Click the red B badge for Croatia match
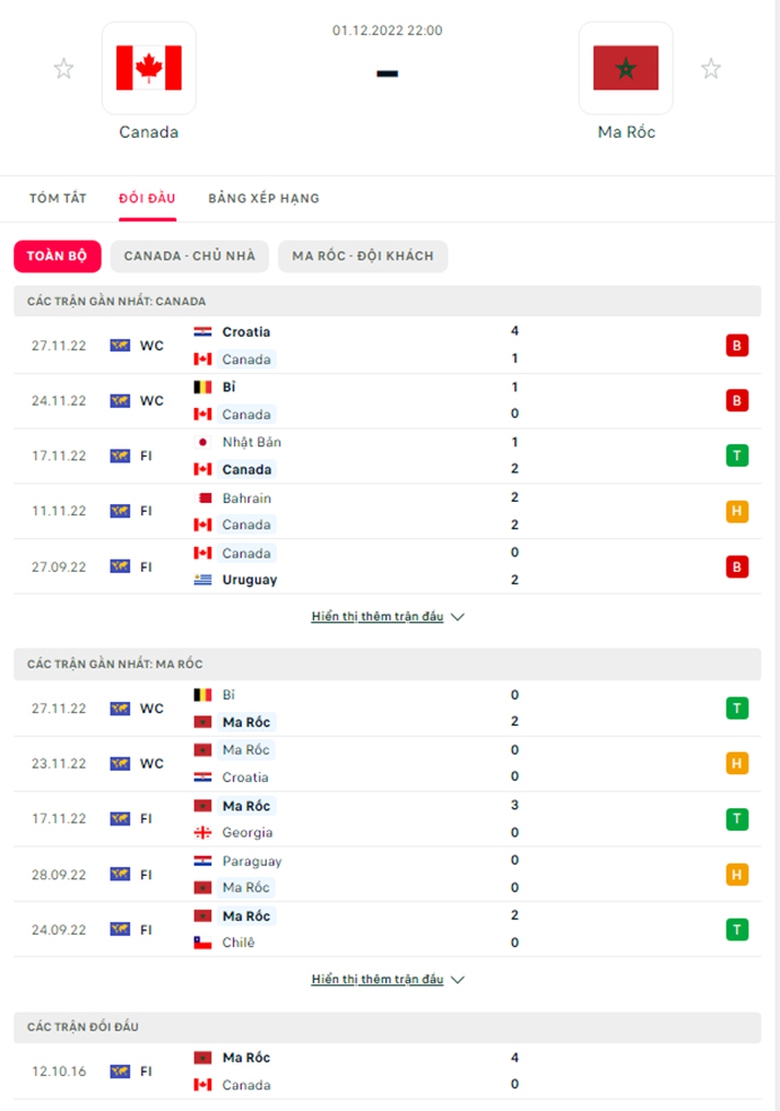This screenshot has width=780, height=1111. pyautogui.click(x=737, y=346)
